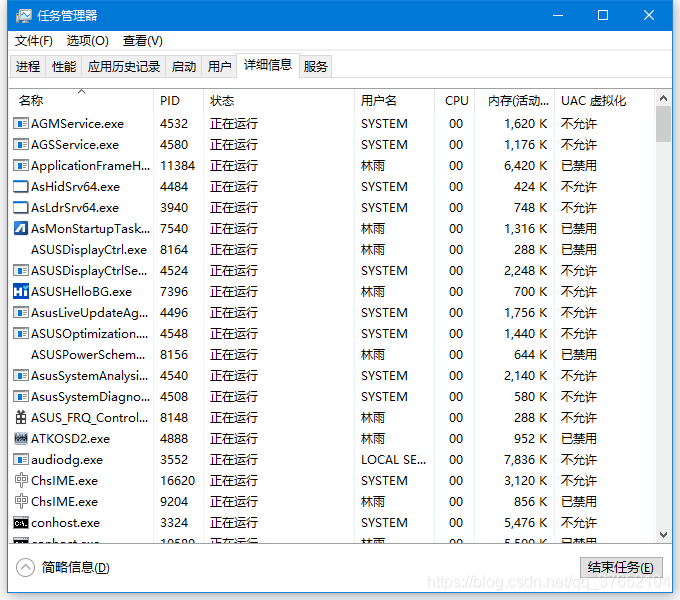Switch to the 进程 tab
680x600 pixels.
[x=28, y=67]
